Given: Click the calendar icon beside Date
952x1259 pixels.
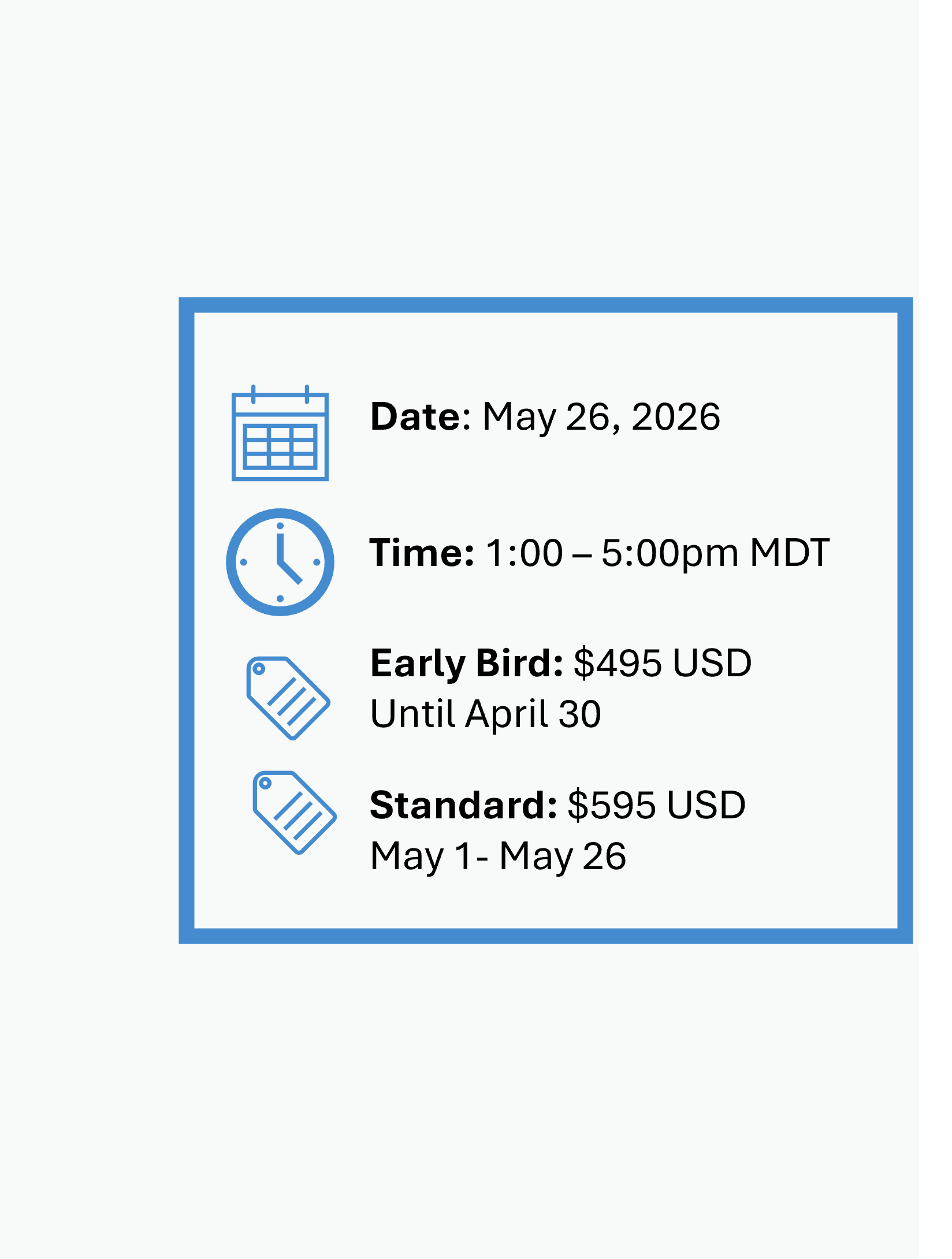Looking at the screenshot, I should [x=280, y=434].
